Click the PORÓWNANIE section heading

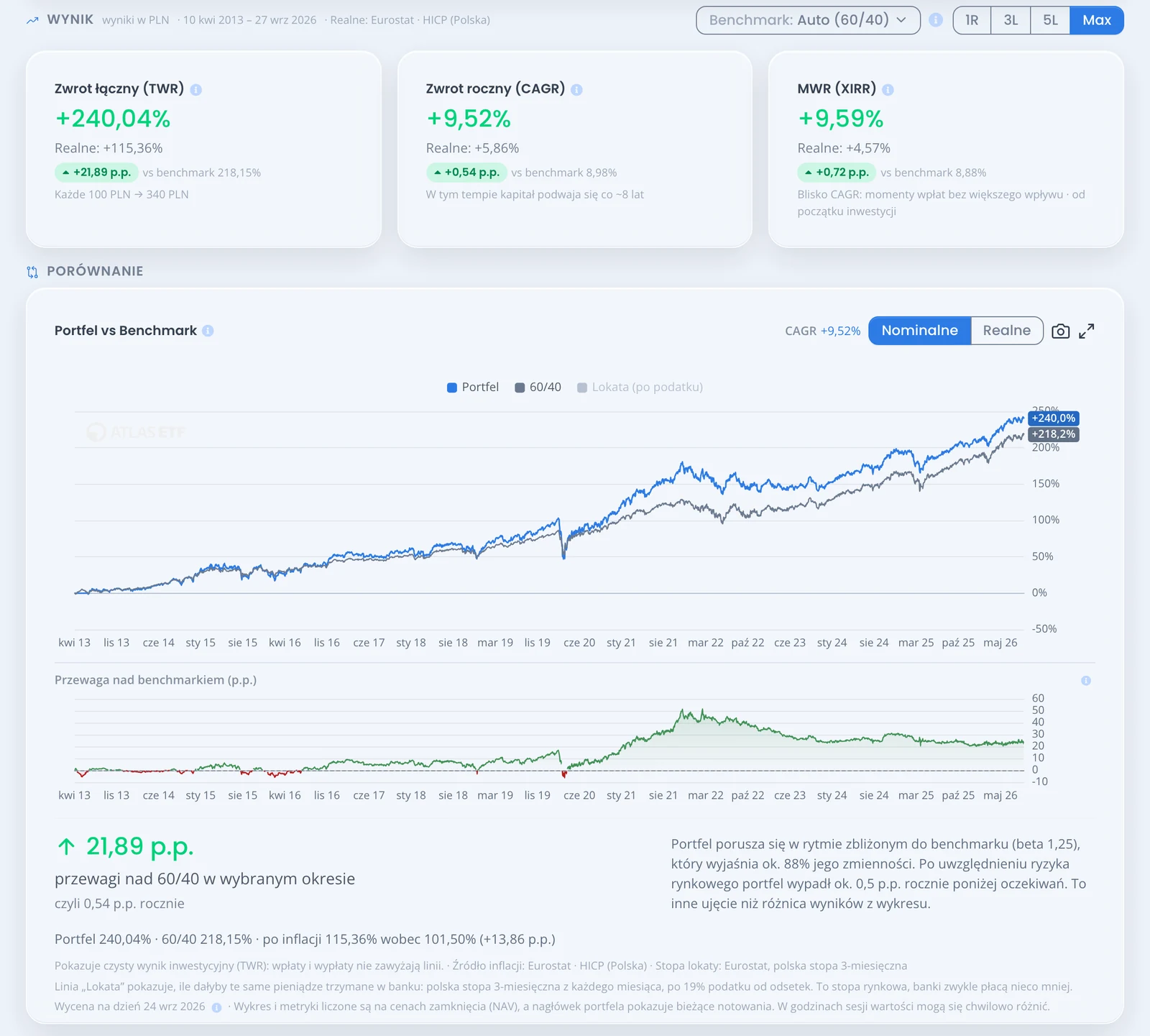tap(95, 271)
